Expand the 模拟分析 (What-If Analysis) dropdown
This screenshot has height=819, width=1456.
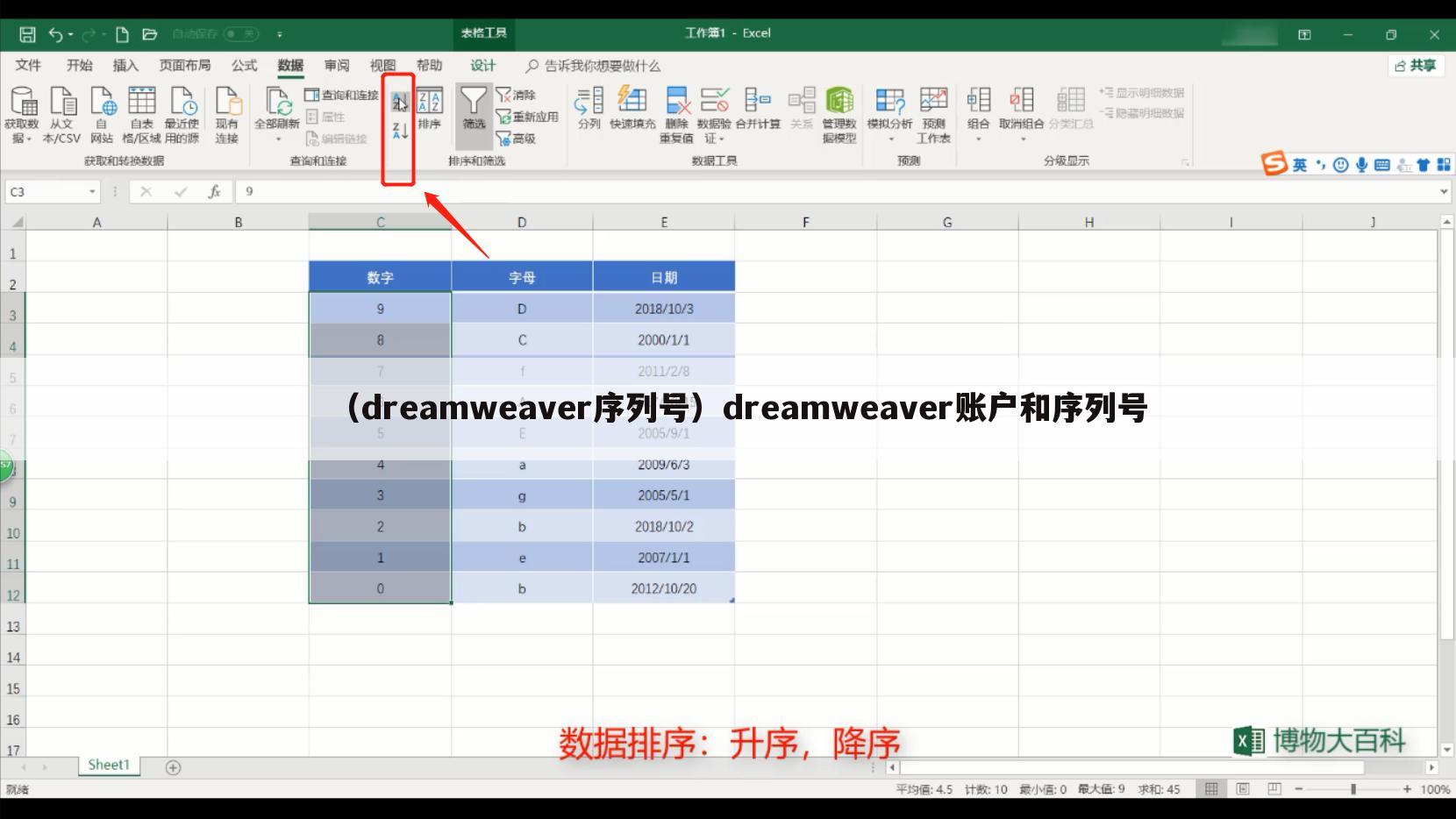[891, 139]
